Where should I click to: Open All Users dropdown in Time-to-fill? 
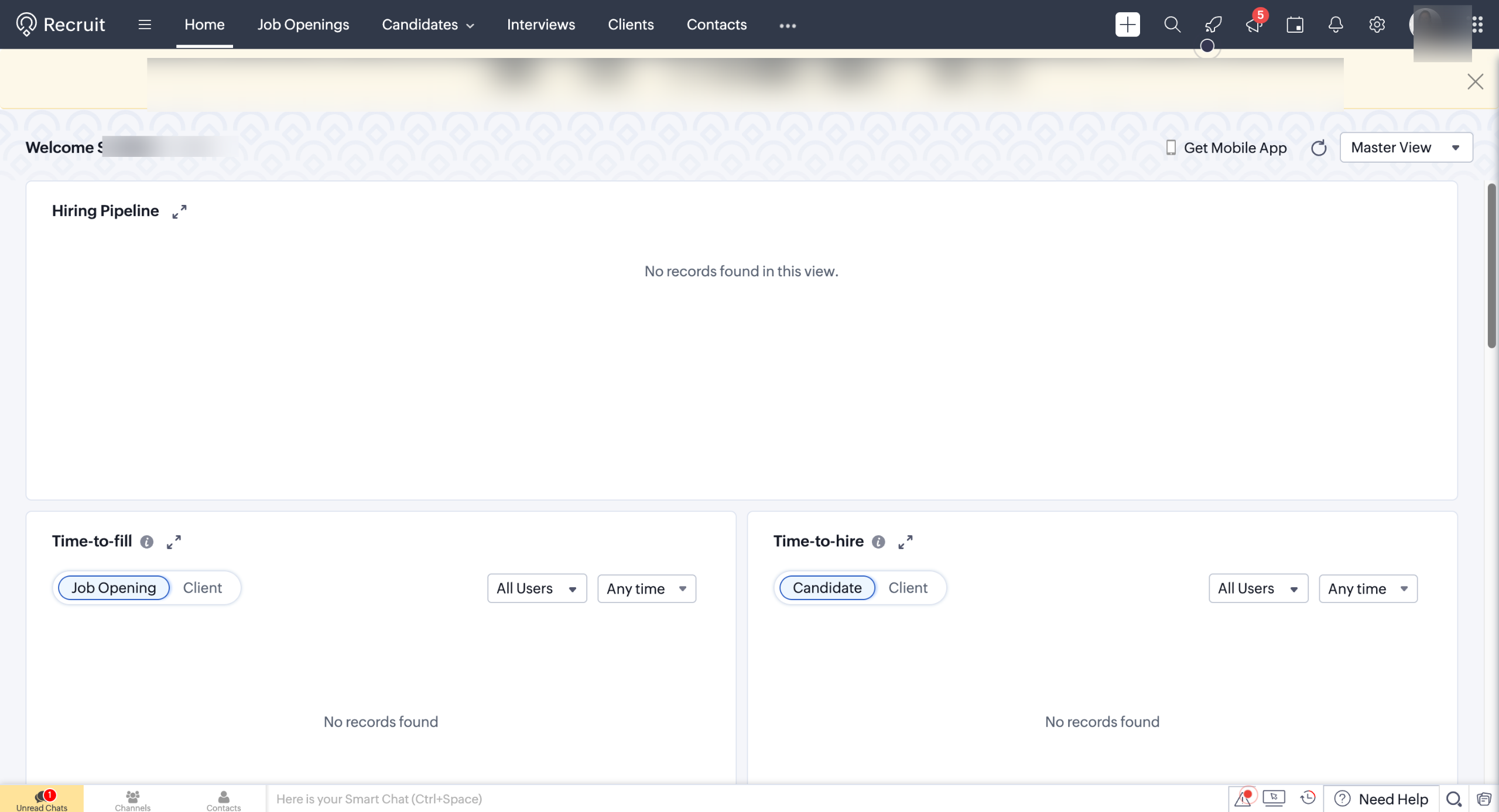point(536,588)
